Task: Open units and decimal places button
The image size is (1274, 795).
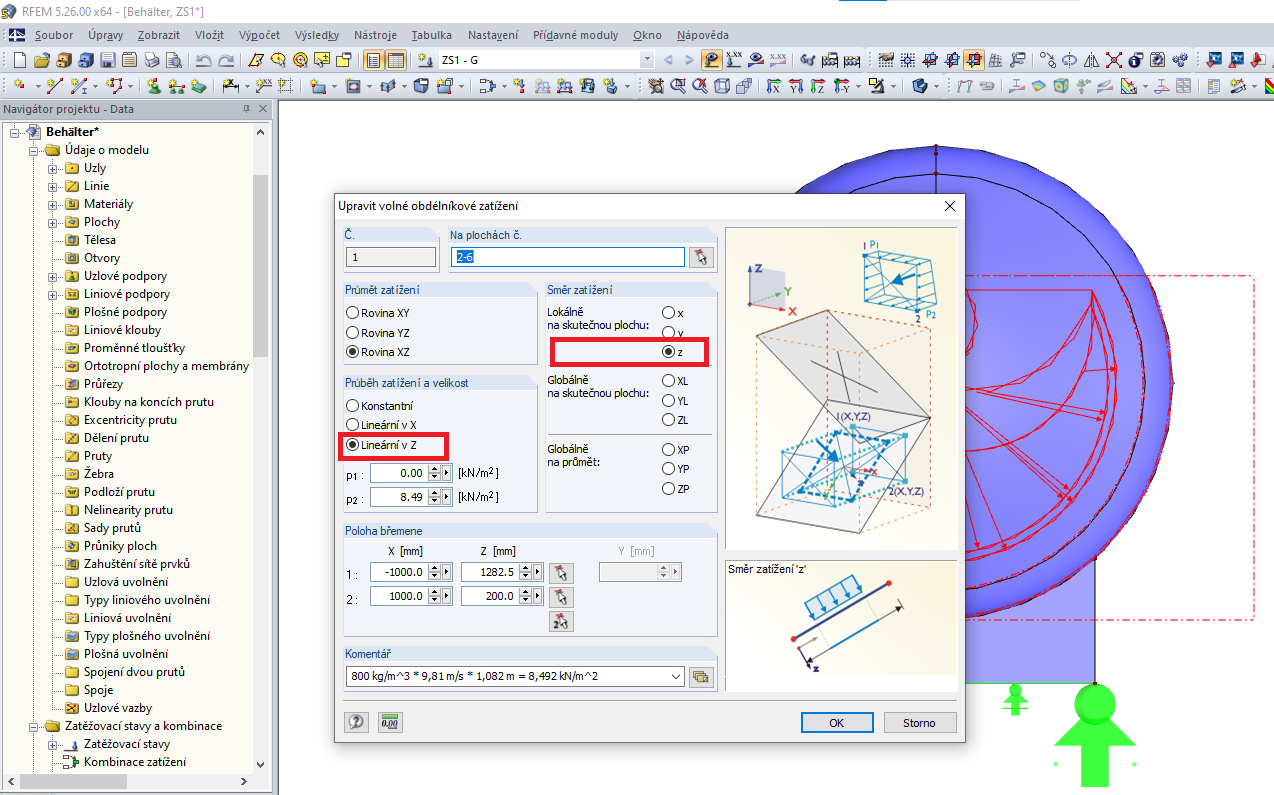Action: click(x=389, y=722)
